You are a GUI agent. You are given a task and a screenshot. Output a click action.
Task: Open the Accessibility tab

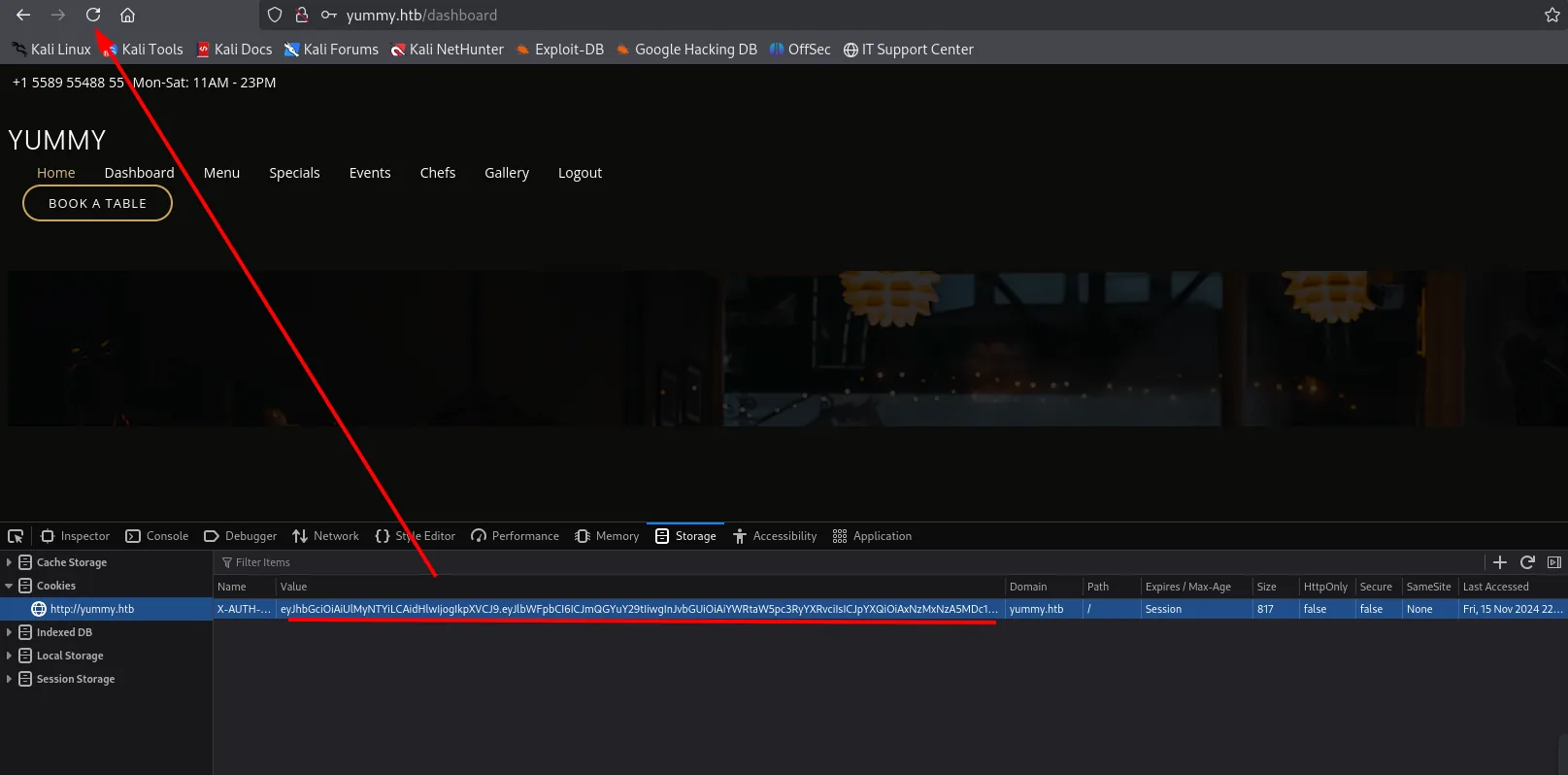775,536
